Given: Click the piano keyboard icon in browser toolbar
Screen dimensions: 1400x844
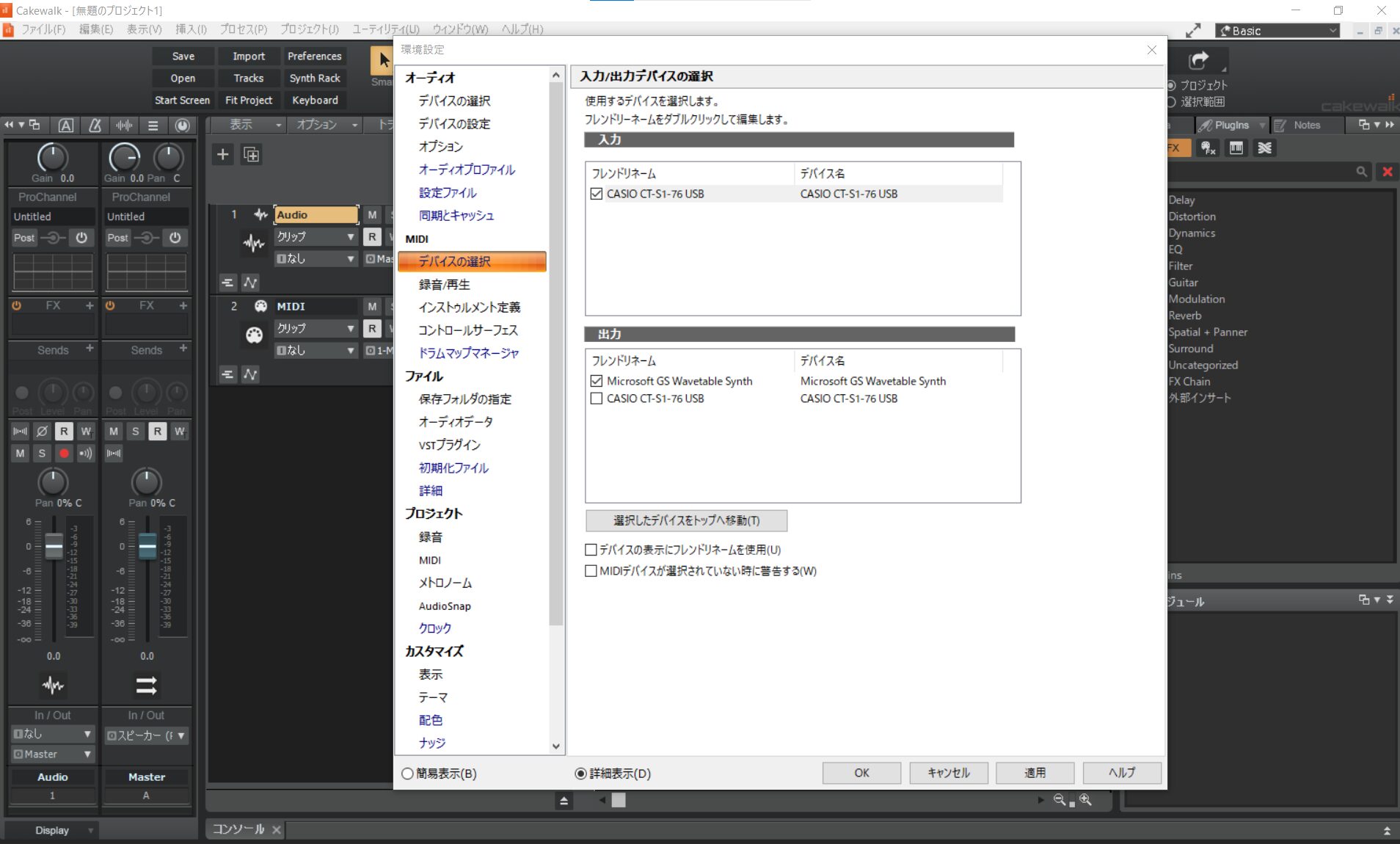Looking at the screenshot, I should (1236, 148).
